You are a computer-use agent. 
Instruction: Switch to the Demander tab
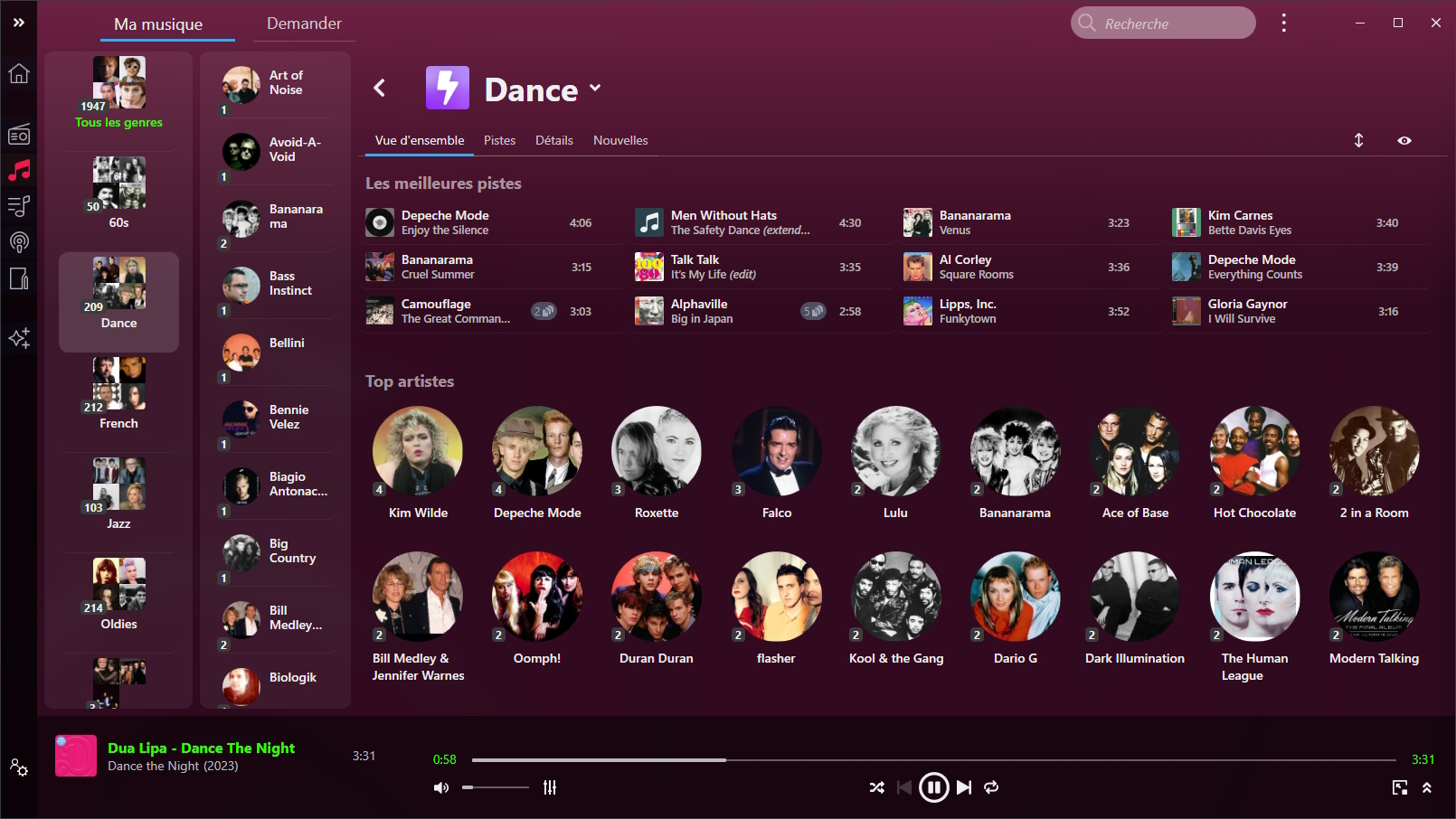pyautogui.click(x=304, y=24)
